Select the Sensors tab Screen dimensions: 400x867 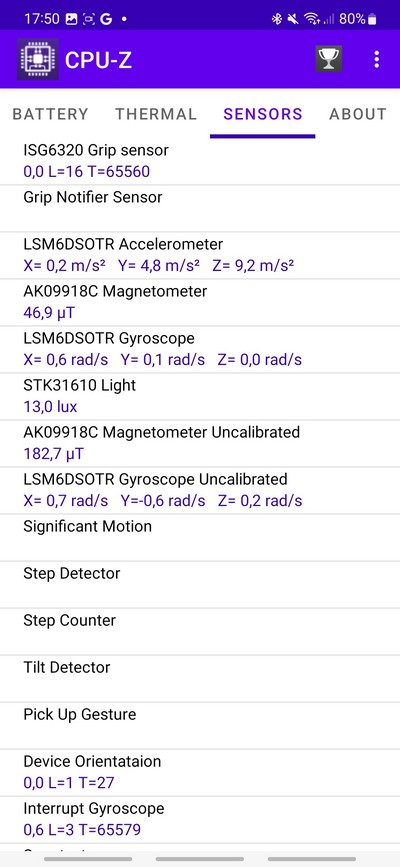pyautogui.click(x=263, y=114)
